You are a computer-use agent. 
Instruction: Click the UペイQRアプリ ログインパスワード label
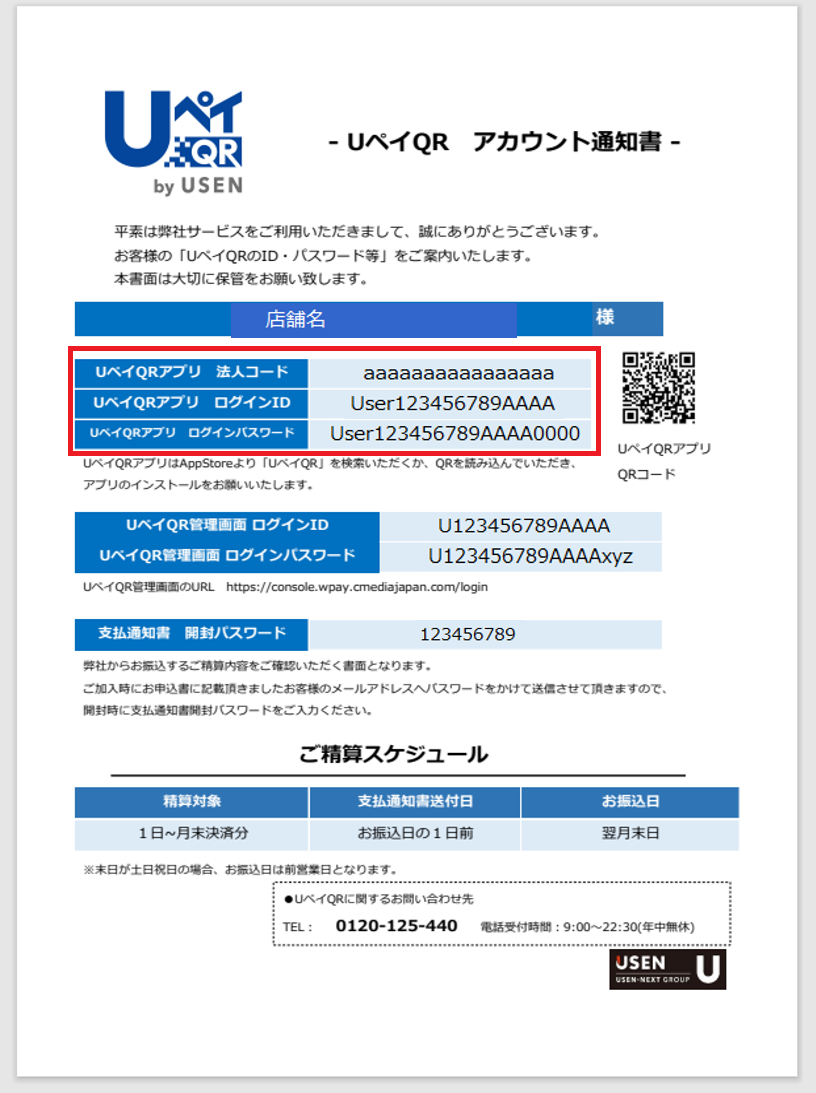click(191, 433)
